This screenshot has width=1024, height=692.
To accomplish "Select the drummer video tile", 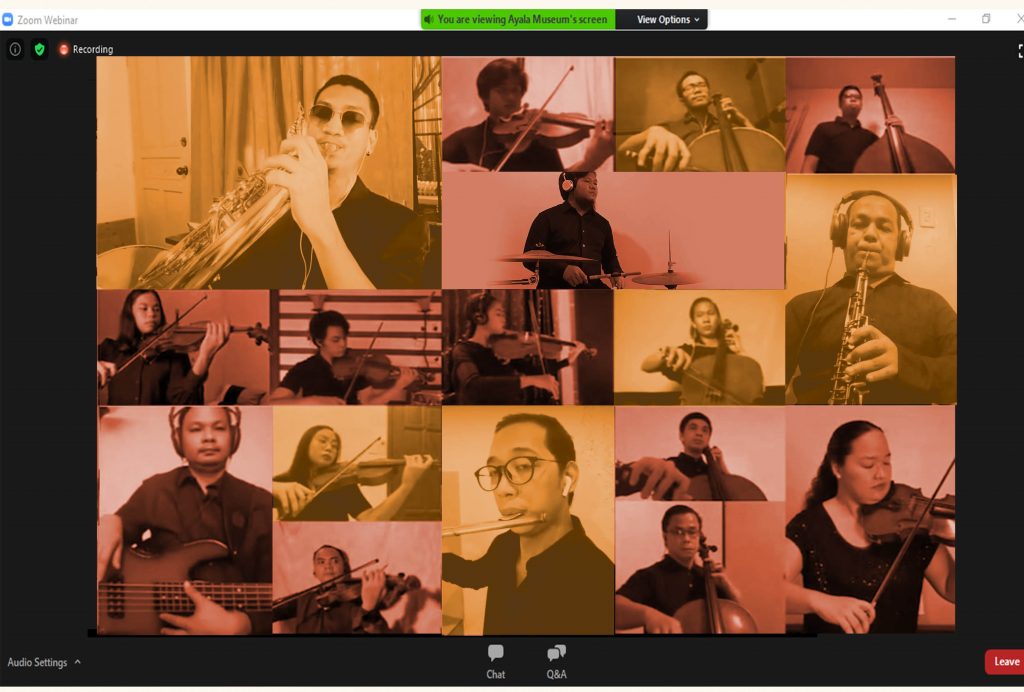I will 612,230.
